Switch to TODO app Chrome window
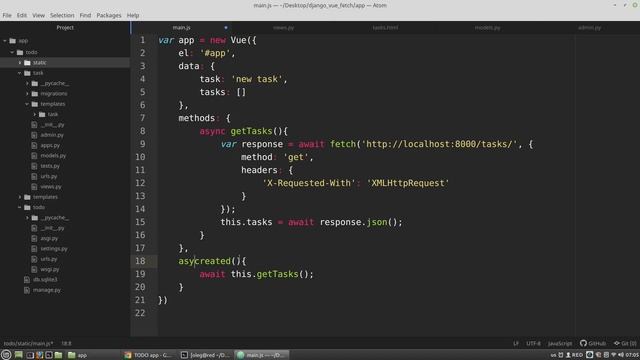The height and width of the screenshot is (360, 640). click(x=149, y=355)
